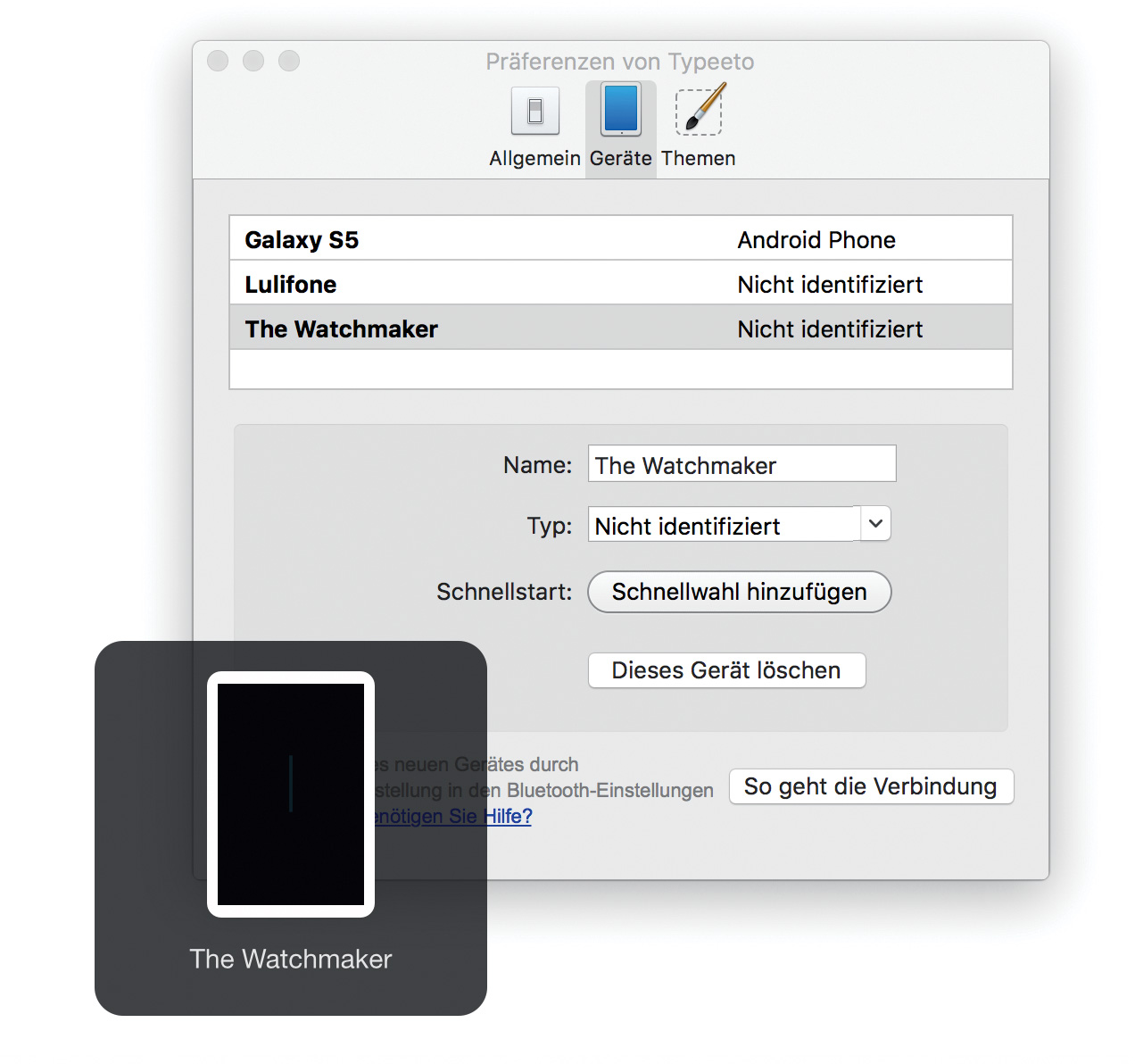Close the Typeeto preferences window

tap(218, 61)
